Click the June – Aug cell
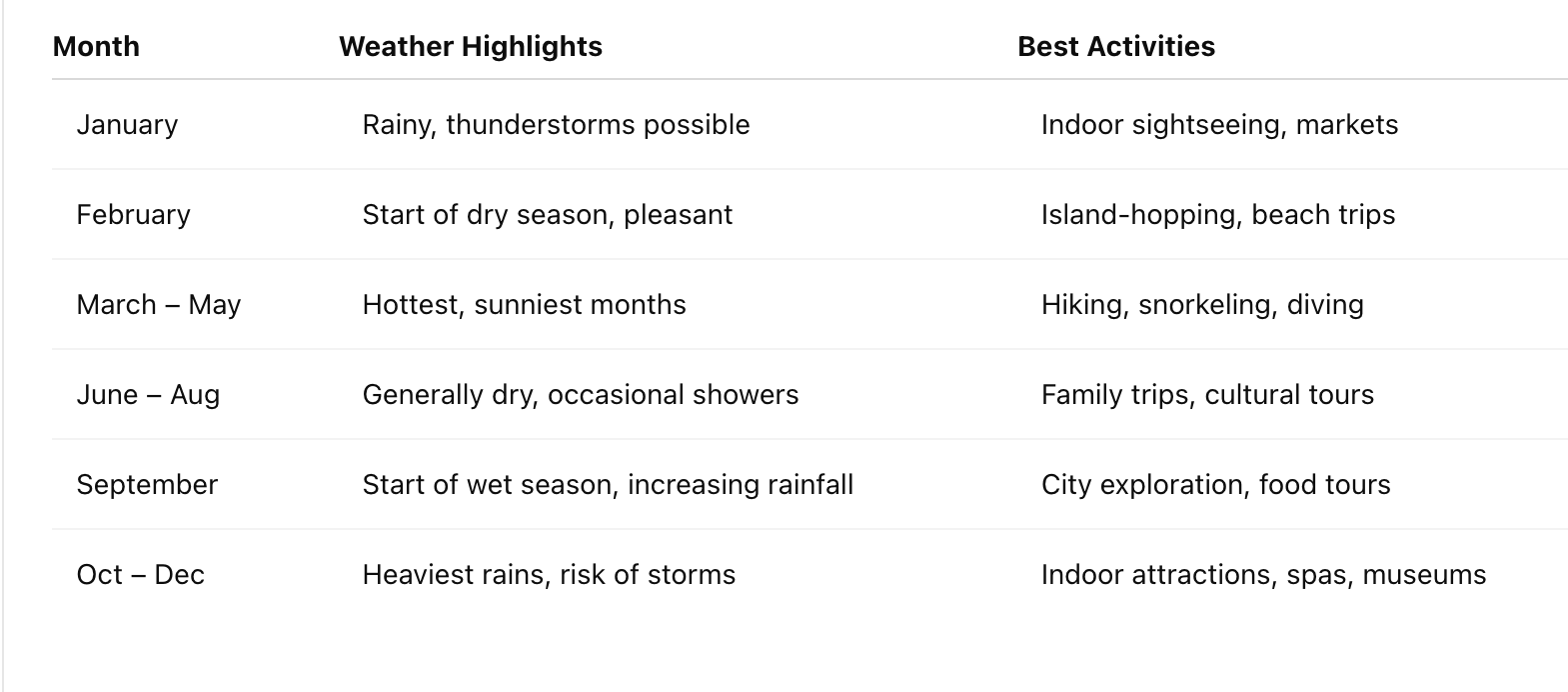This screenshot has height=692, width=1568. point(148,395)
